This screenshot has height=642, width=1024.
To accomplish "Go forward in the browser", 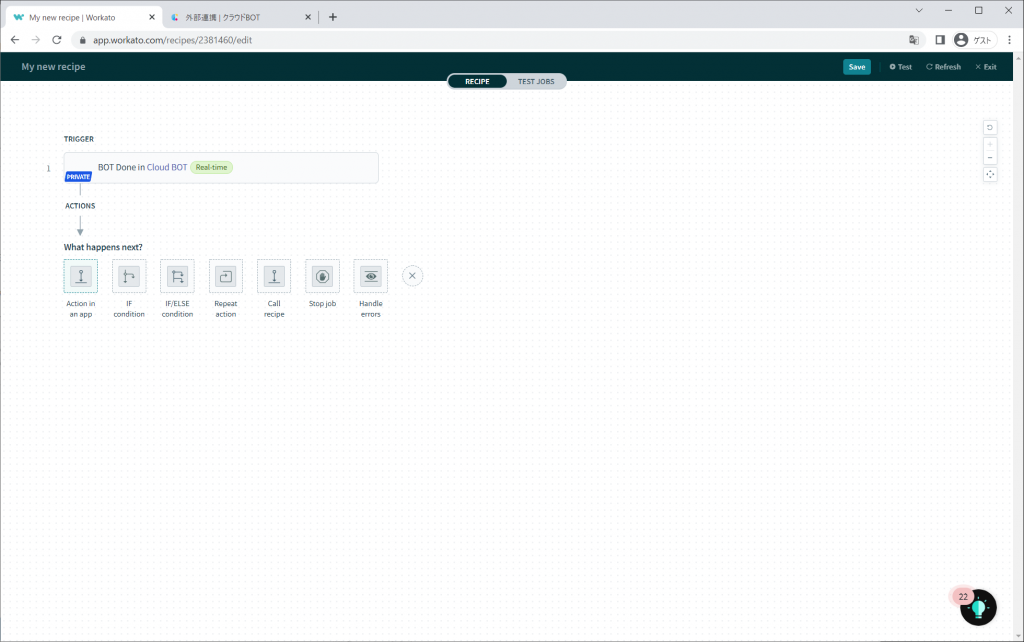I will [36, 40].
